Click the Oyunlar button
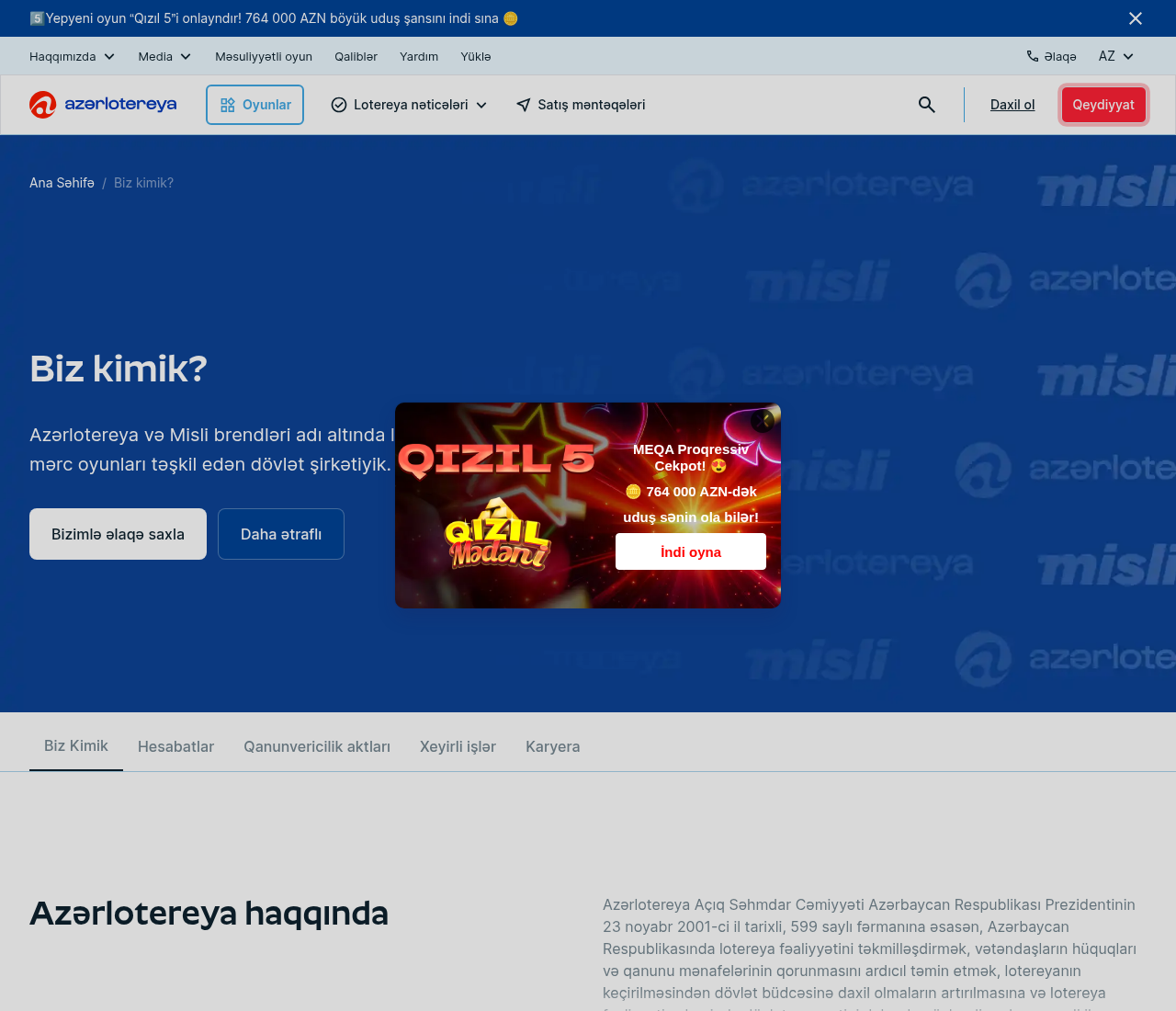Screen dimensions: 1176x1011 255,105
